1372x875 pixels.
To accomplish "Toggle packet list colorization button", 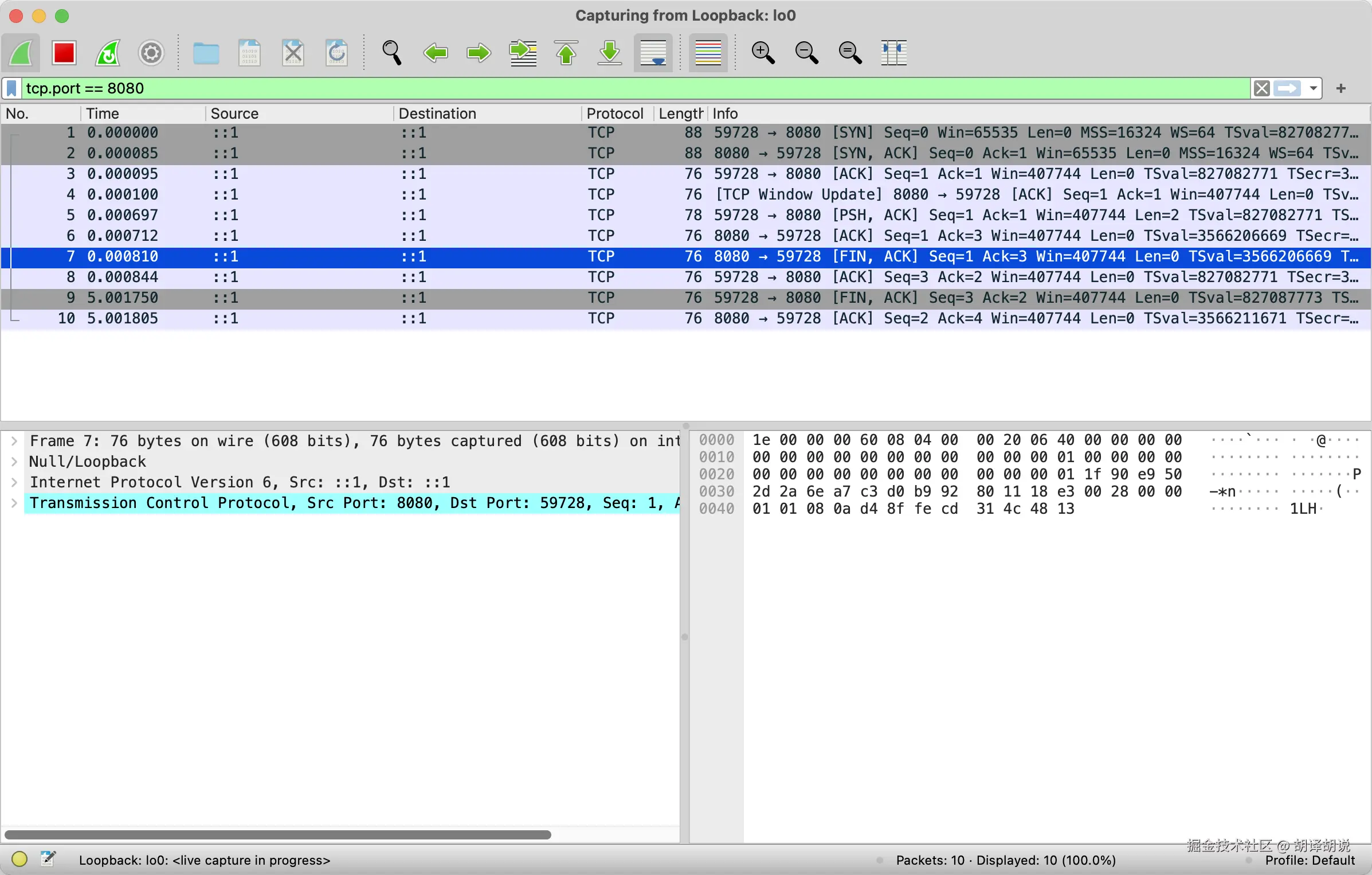I will [708, 53].
